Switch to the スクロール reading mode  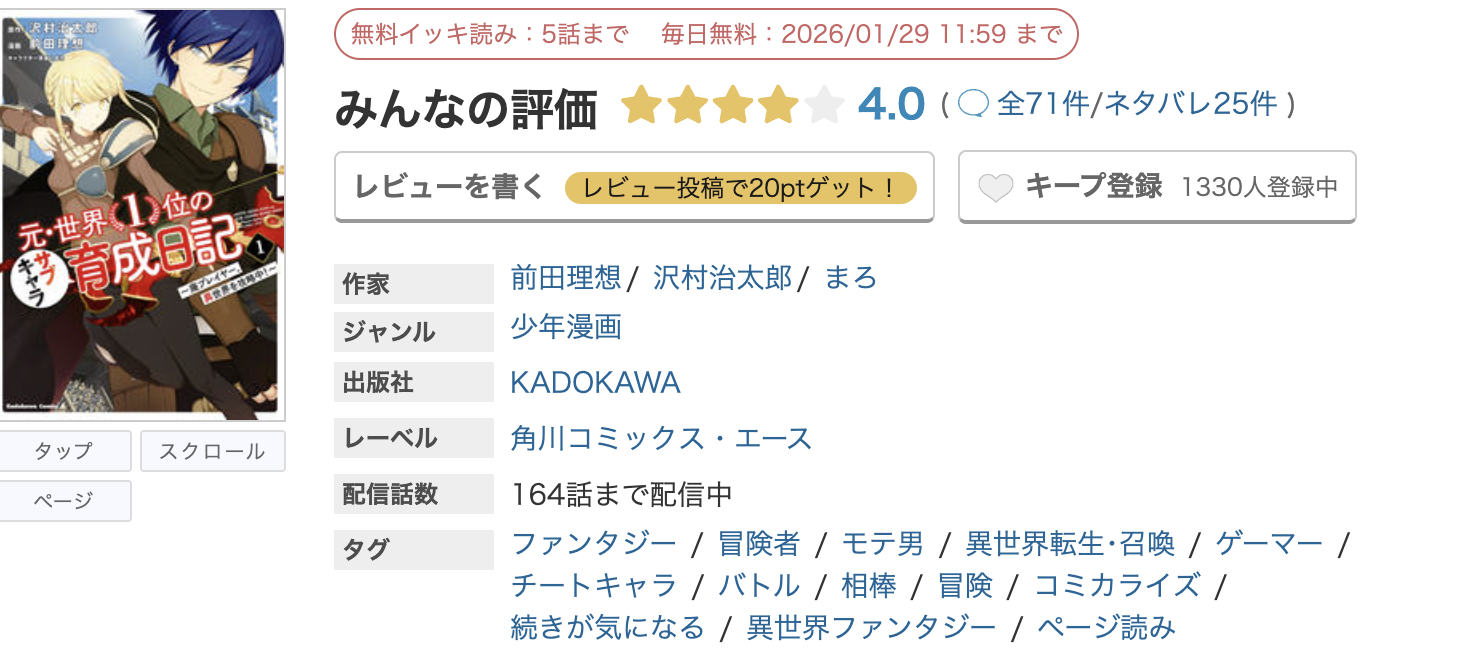click(212, 450)
